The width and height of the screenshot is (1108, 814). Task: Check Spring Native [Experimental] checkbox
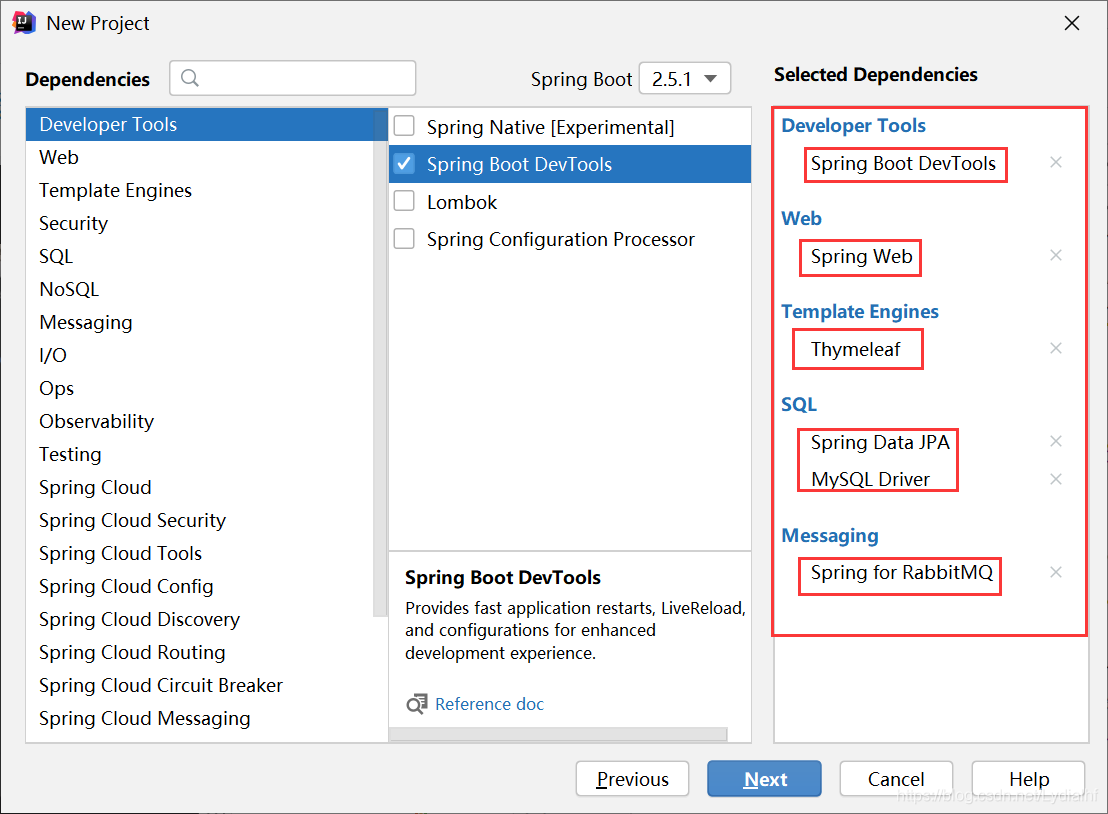coord(404,126)
